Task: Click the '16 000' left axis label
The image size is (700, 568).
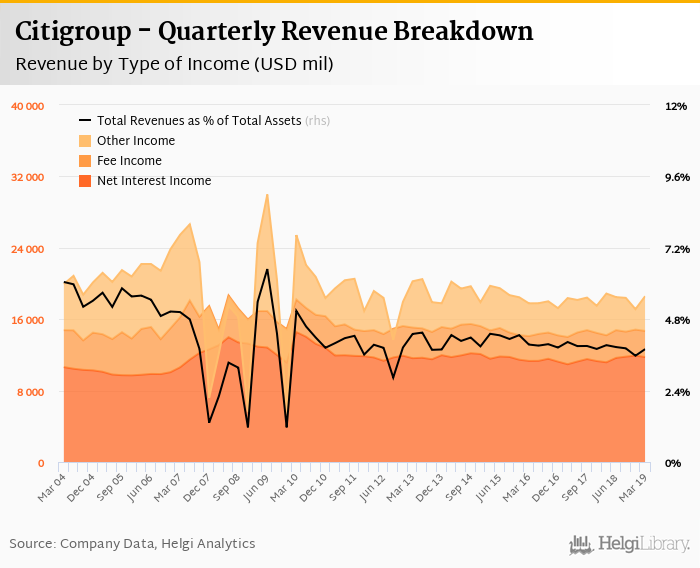Action: (x=27, y=320)
